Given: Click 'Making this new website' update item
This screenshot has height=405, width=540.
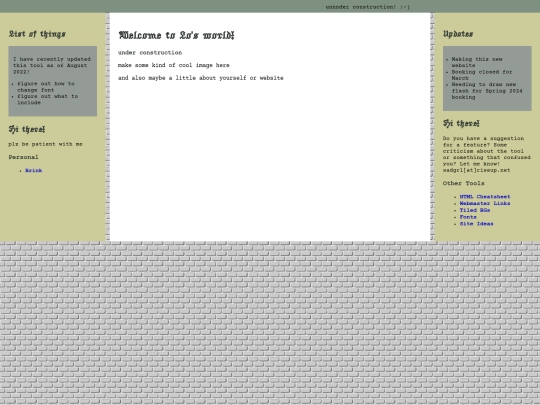Looking at the screenshot, I should [477, 62].
